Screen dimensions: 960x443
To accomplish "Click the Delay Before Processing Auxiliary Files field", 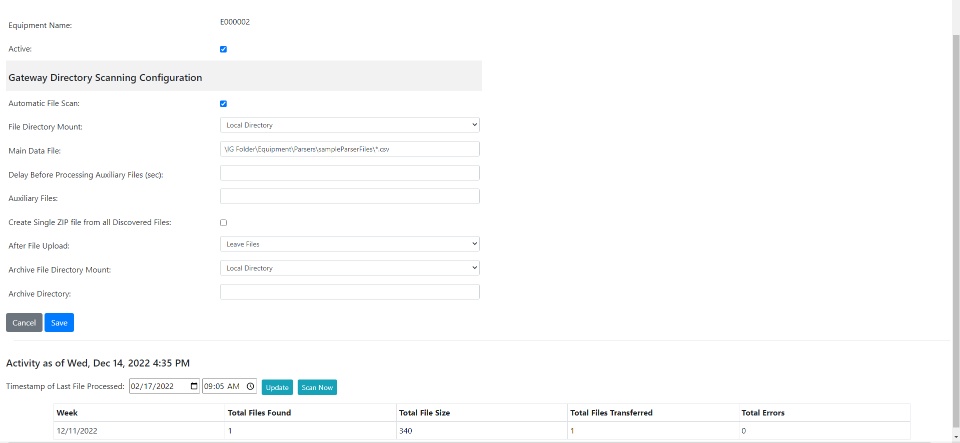I will (349, 173).
